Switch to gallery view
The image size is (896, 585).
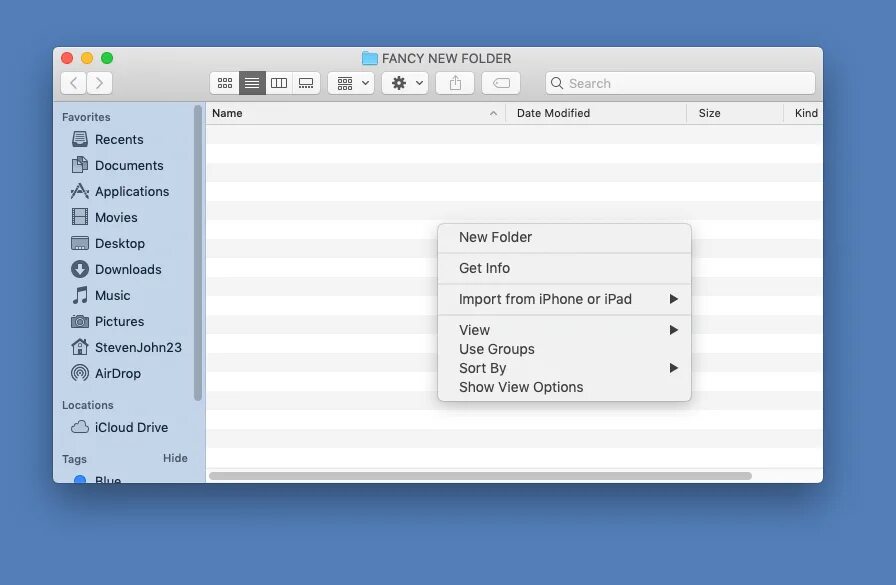(306, 83)
